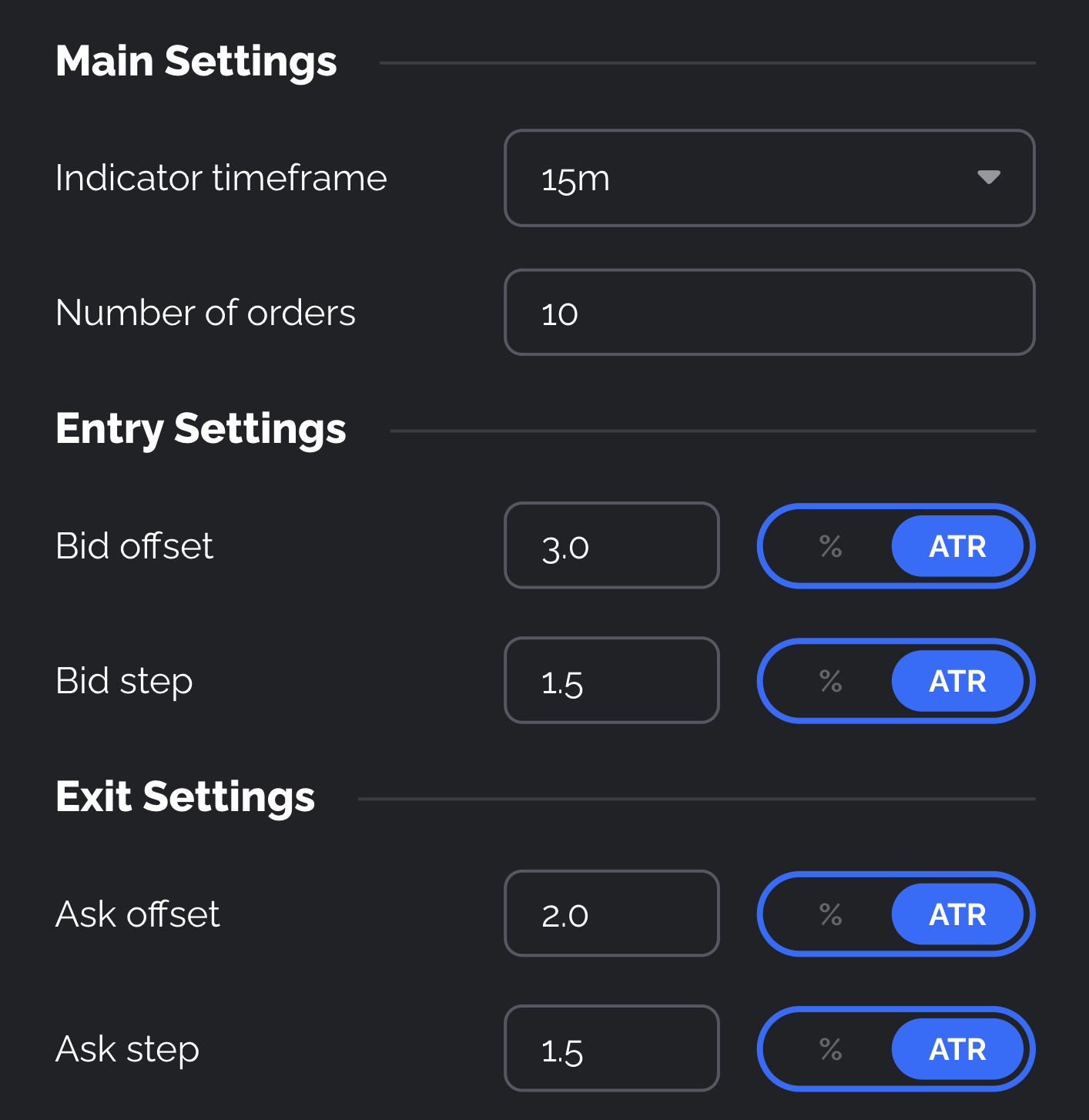Switch Ask offset unit to percent
The width and height of the screenshot is (1089, 1120).
(830, 914)
